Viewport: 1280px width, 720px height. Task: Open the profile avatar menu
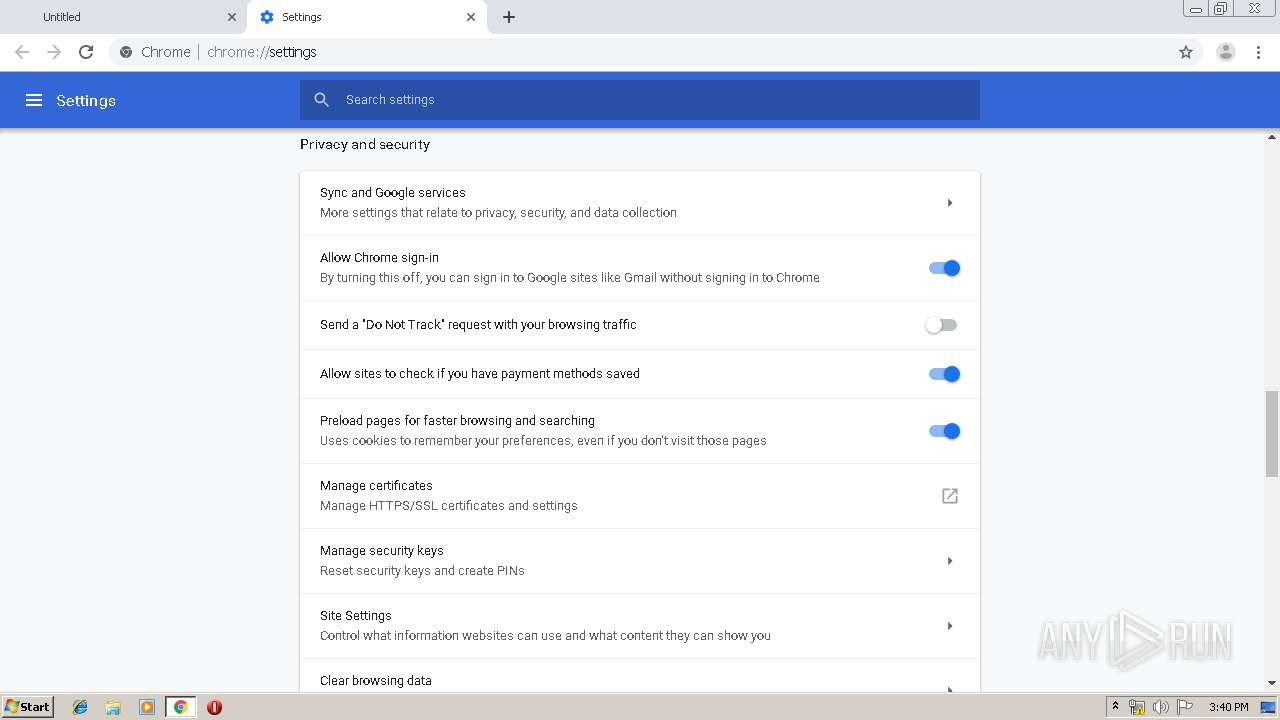click(1226, 52)
